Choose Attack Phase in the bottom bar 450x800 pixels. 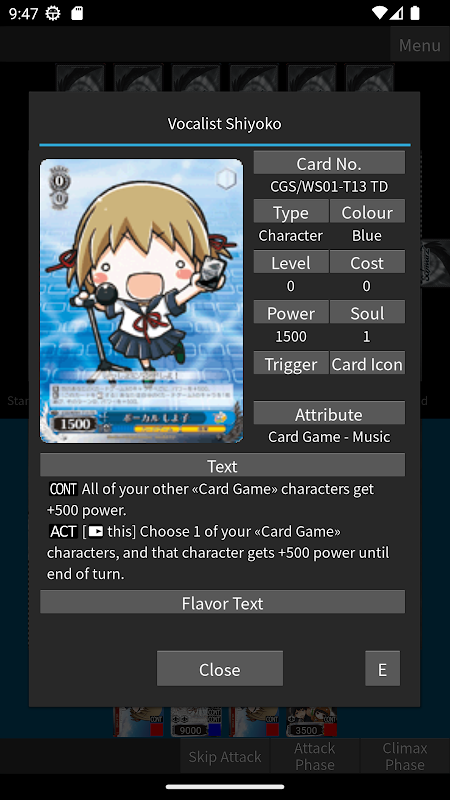tap(314, 756)
